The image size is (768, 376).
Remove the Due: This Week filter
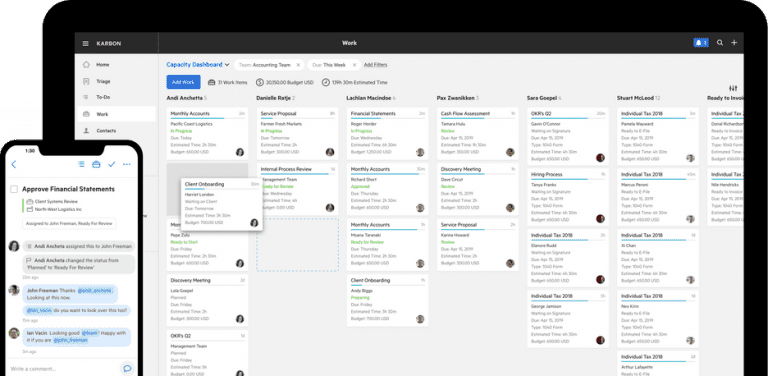(x=354, y=65)
